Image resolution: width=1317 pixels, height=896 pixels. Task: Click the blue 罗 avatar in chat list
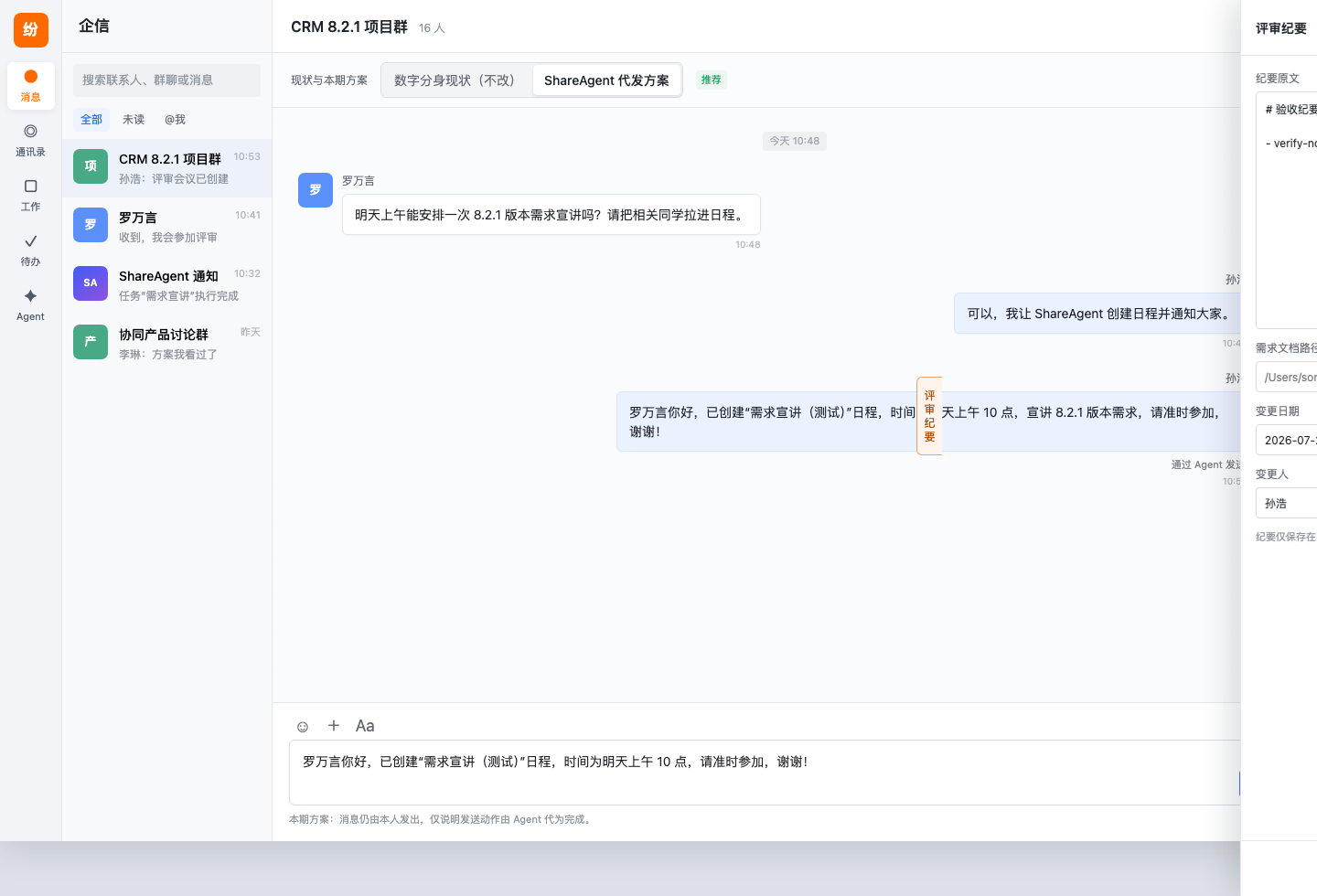pyautogui.click(x=91, y=225)
